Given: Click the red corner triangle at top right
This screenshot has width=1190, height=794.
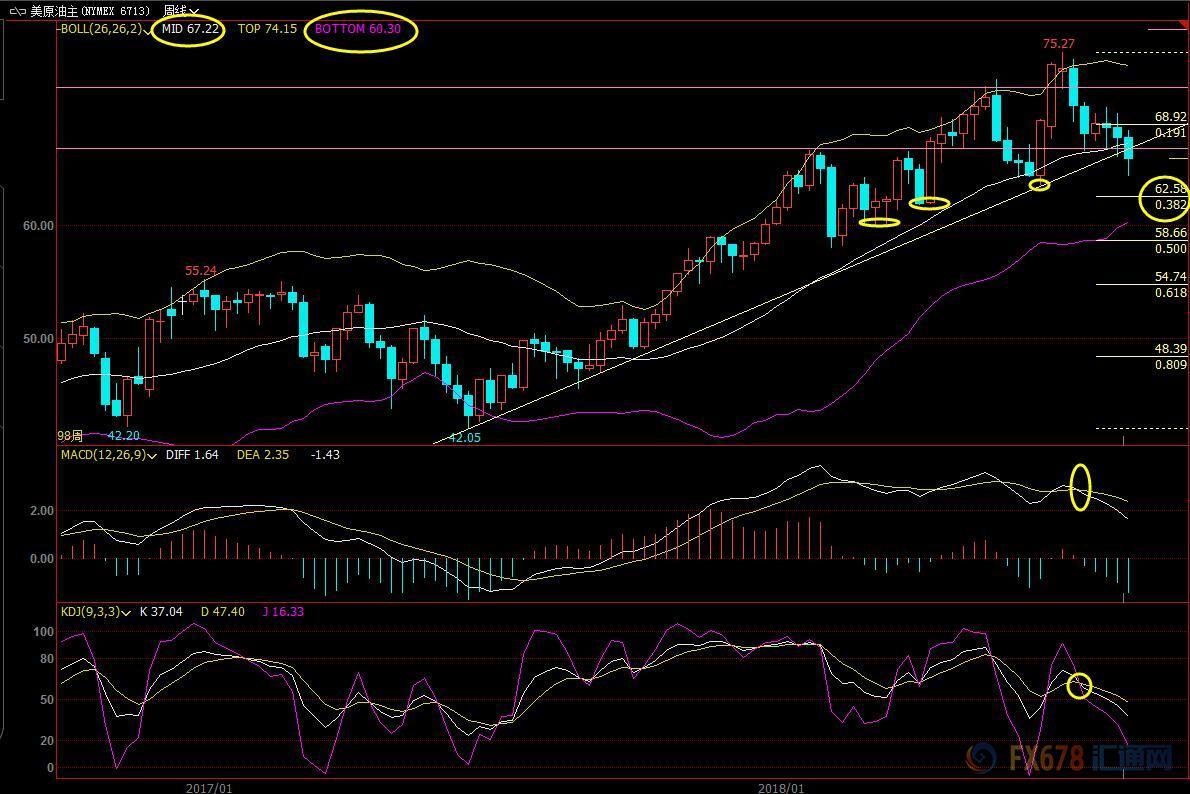Looking at the screenshot, I should click(x=1168, y=26).
